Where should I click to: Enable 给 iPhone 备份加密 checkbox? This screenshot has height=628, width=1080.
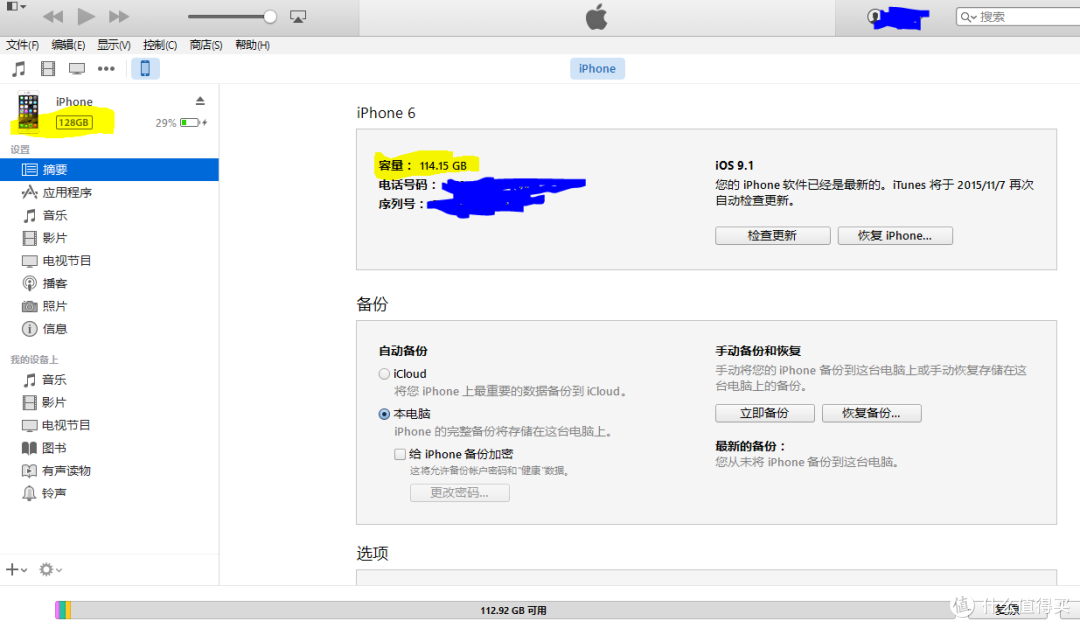click(399, 454)
